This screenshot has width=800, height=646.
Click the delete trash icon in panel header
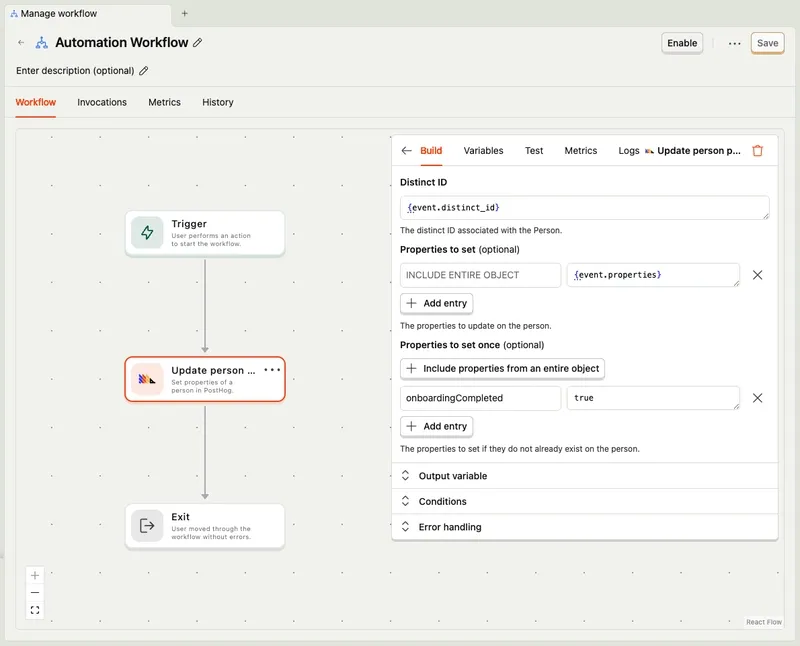pos(758,150)
